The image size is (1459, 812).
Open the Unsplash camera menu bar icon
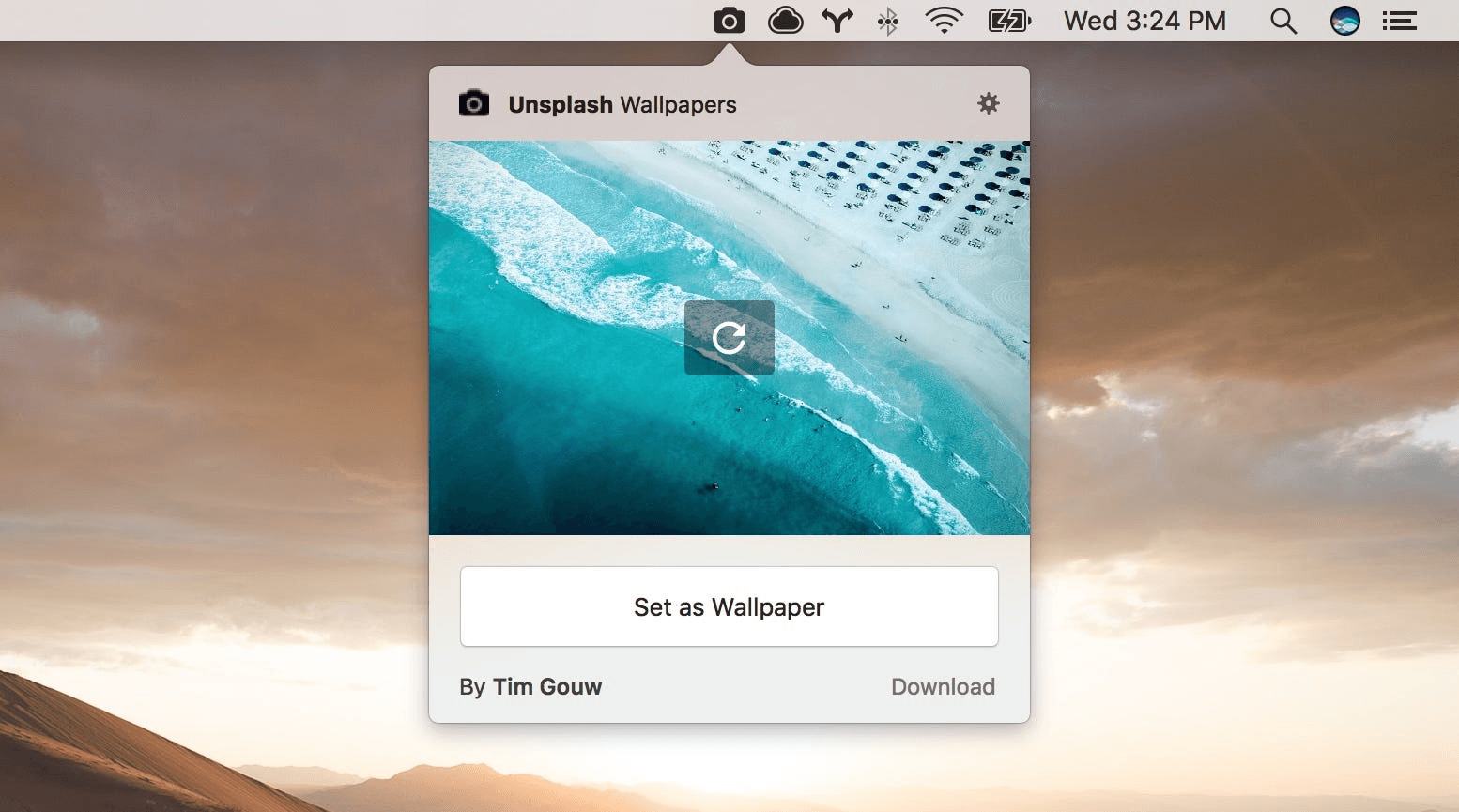(x=729, y=21)
